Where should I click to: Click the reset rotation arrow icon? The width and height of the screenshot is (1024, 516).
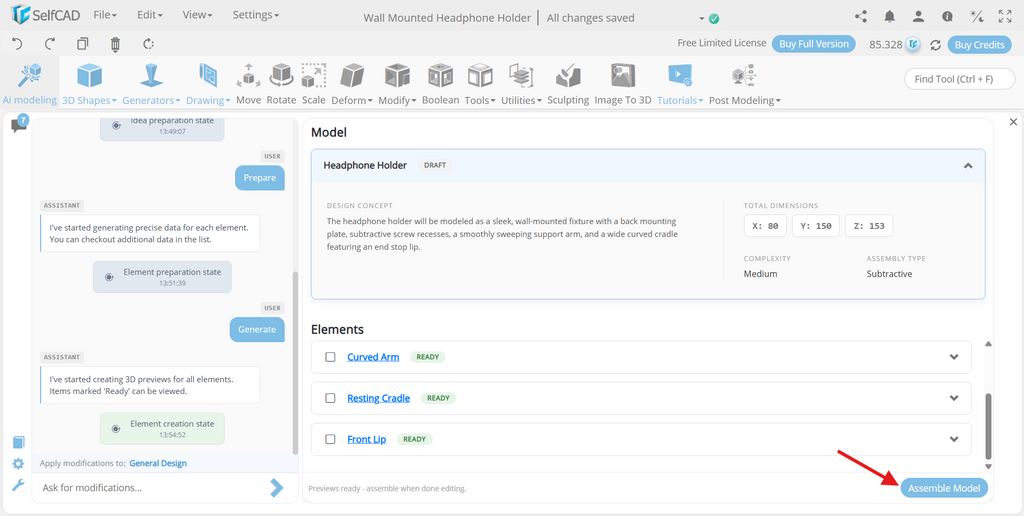(148, 44)
